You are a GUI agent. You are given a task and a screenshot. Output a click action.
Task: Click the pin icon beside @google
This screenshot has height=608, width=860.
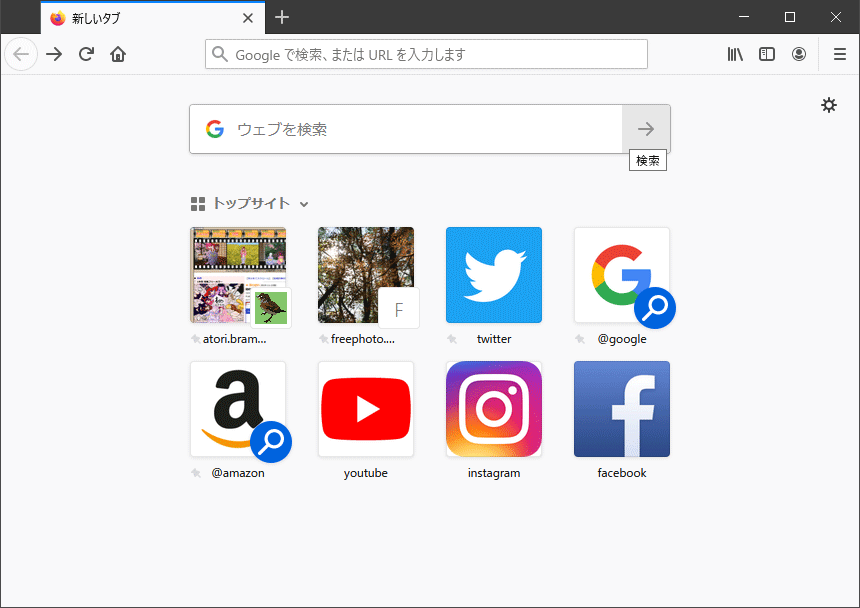[580, 339]
